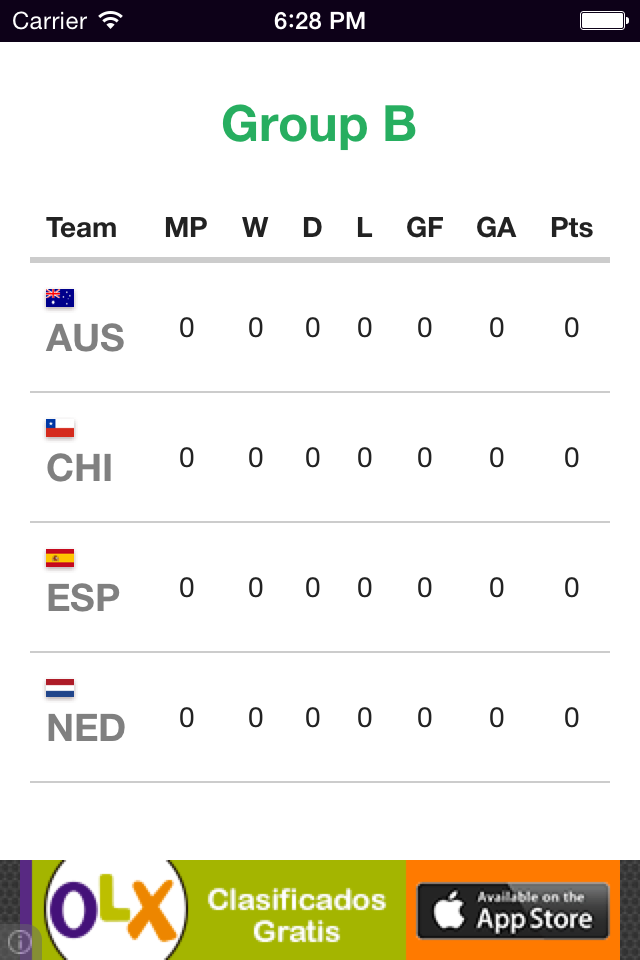Tap the Available on the App Store button
This screenshot has width=640, height=960.
click(513, 911)
